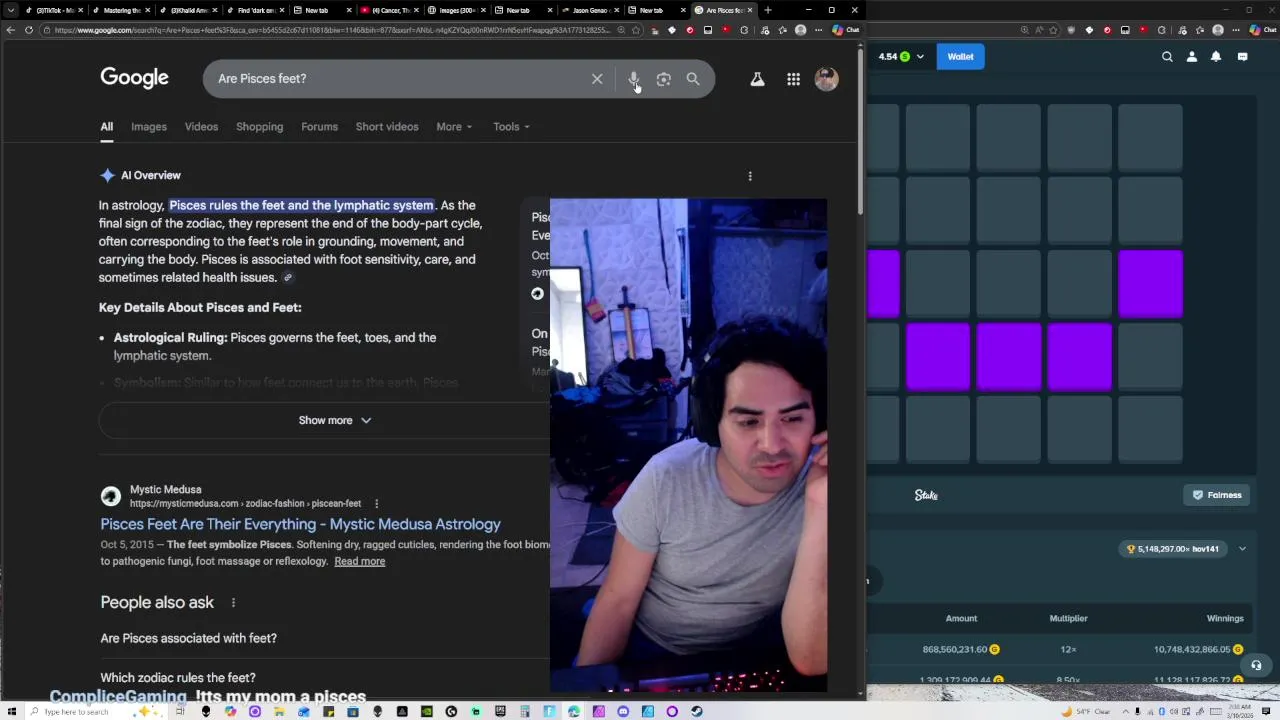1280x720 pixels.
Task: Expand 'Are Pisces associated with feet?' question
Action: [188, 638]
